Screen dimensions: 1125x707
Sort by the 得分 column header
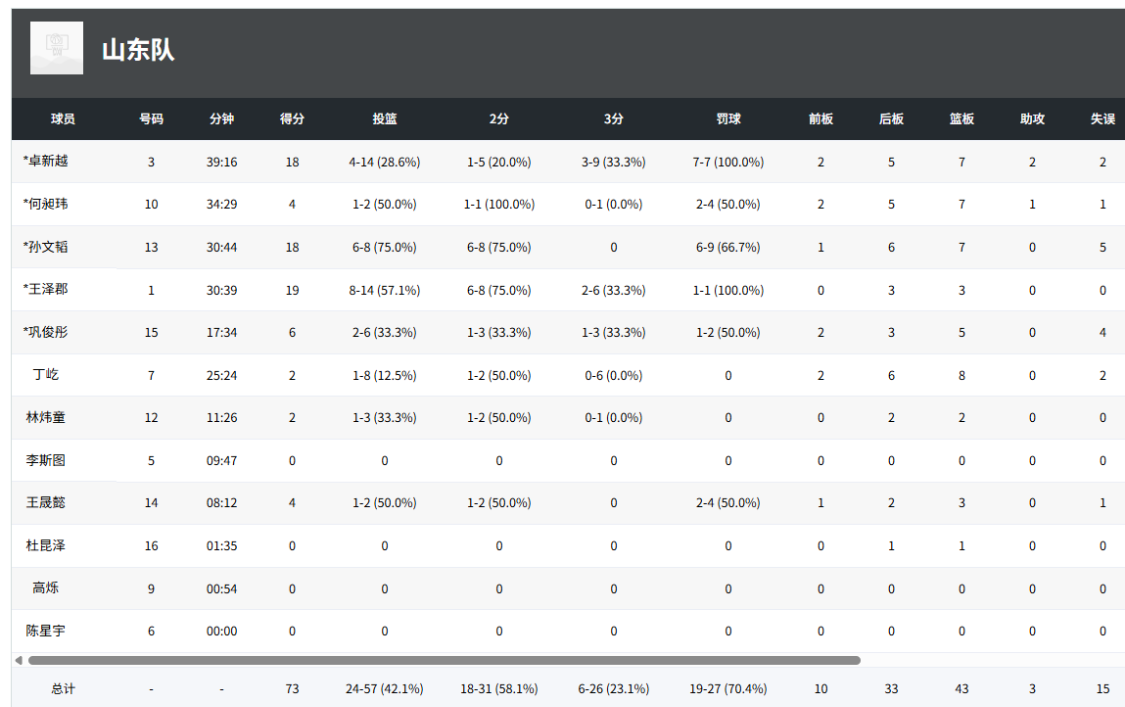click(292, 119)
